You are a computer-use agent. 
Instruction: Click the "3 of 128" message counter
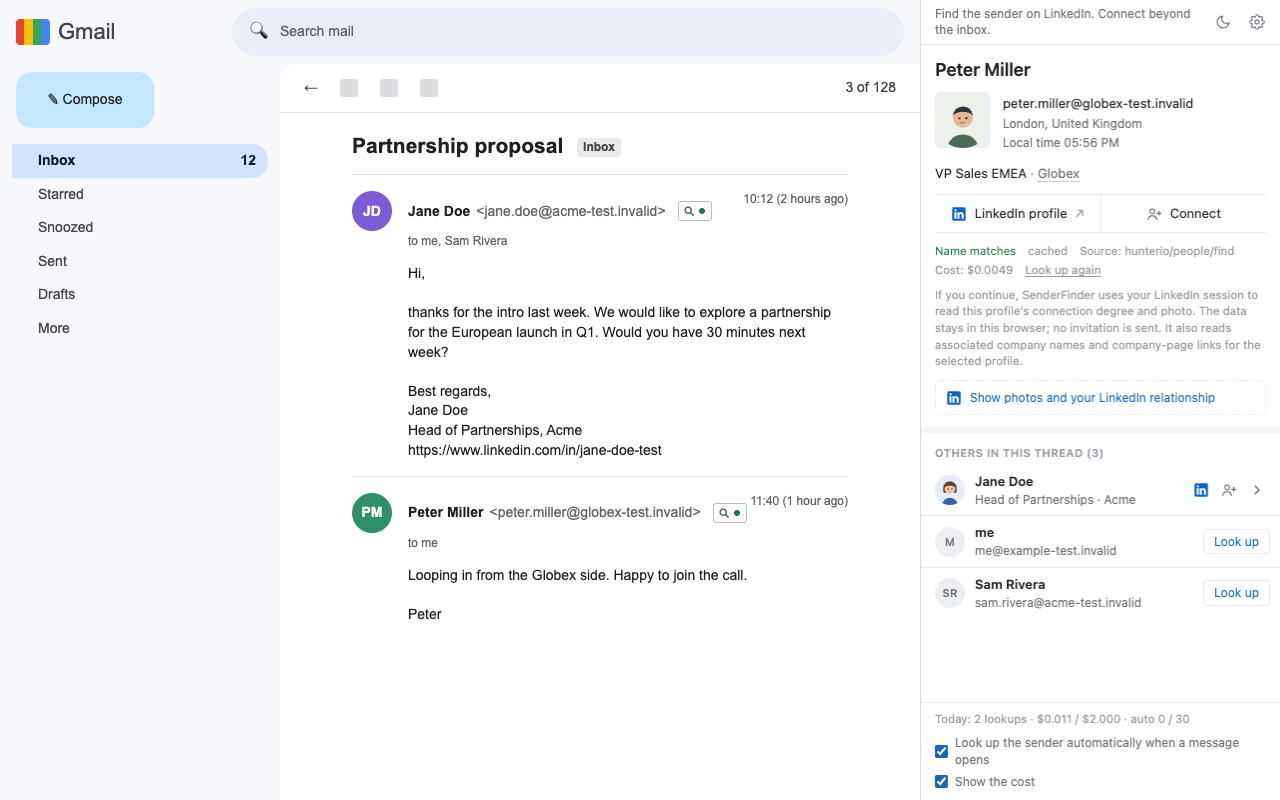tap(870, 87)
